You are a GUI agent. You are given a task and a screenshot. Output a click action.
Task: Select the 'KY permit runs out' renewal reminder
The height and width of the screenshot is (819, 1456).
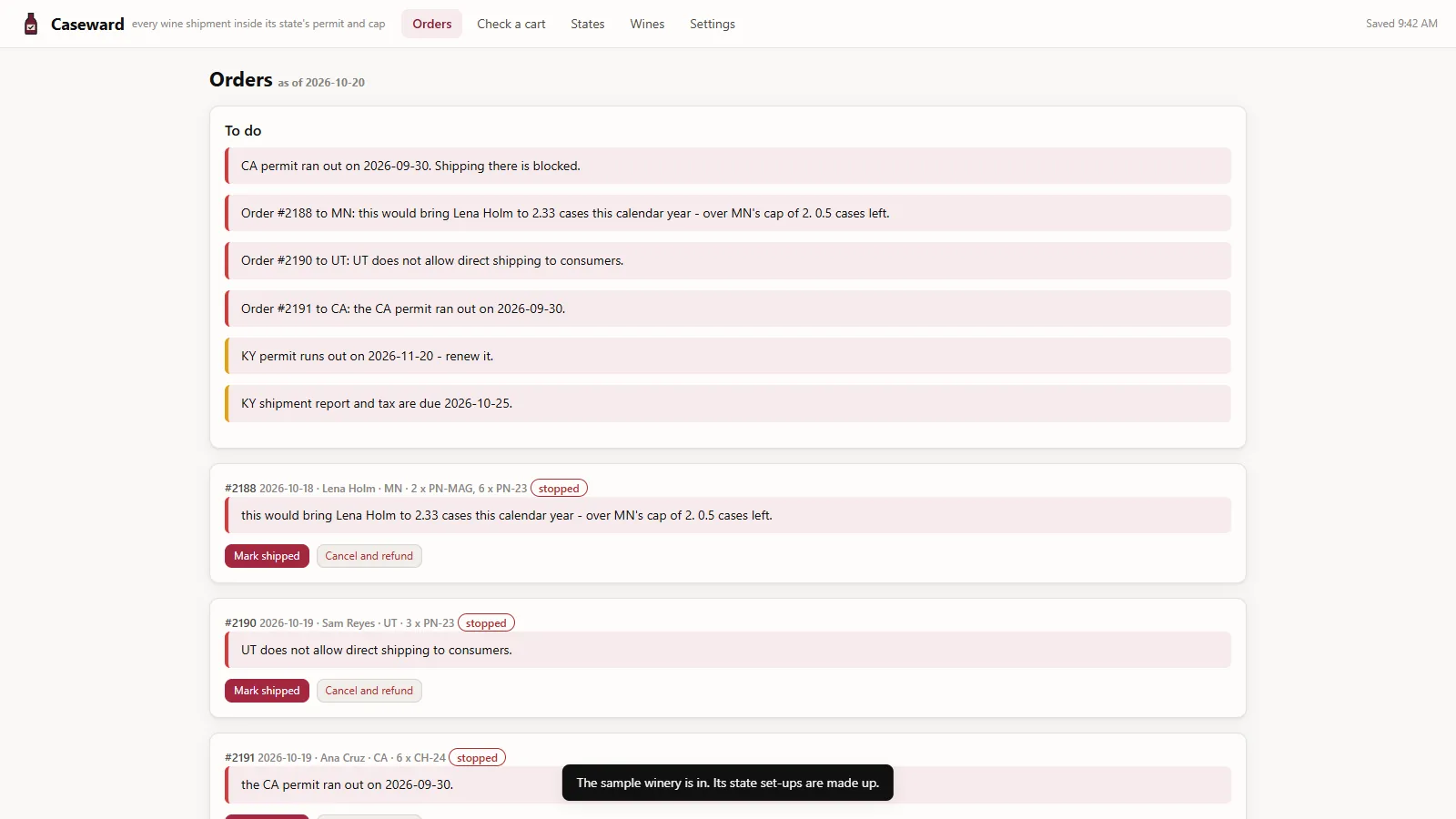point(728,356)
